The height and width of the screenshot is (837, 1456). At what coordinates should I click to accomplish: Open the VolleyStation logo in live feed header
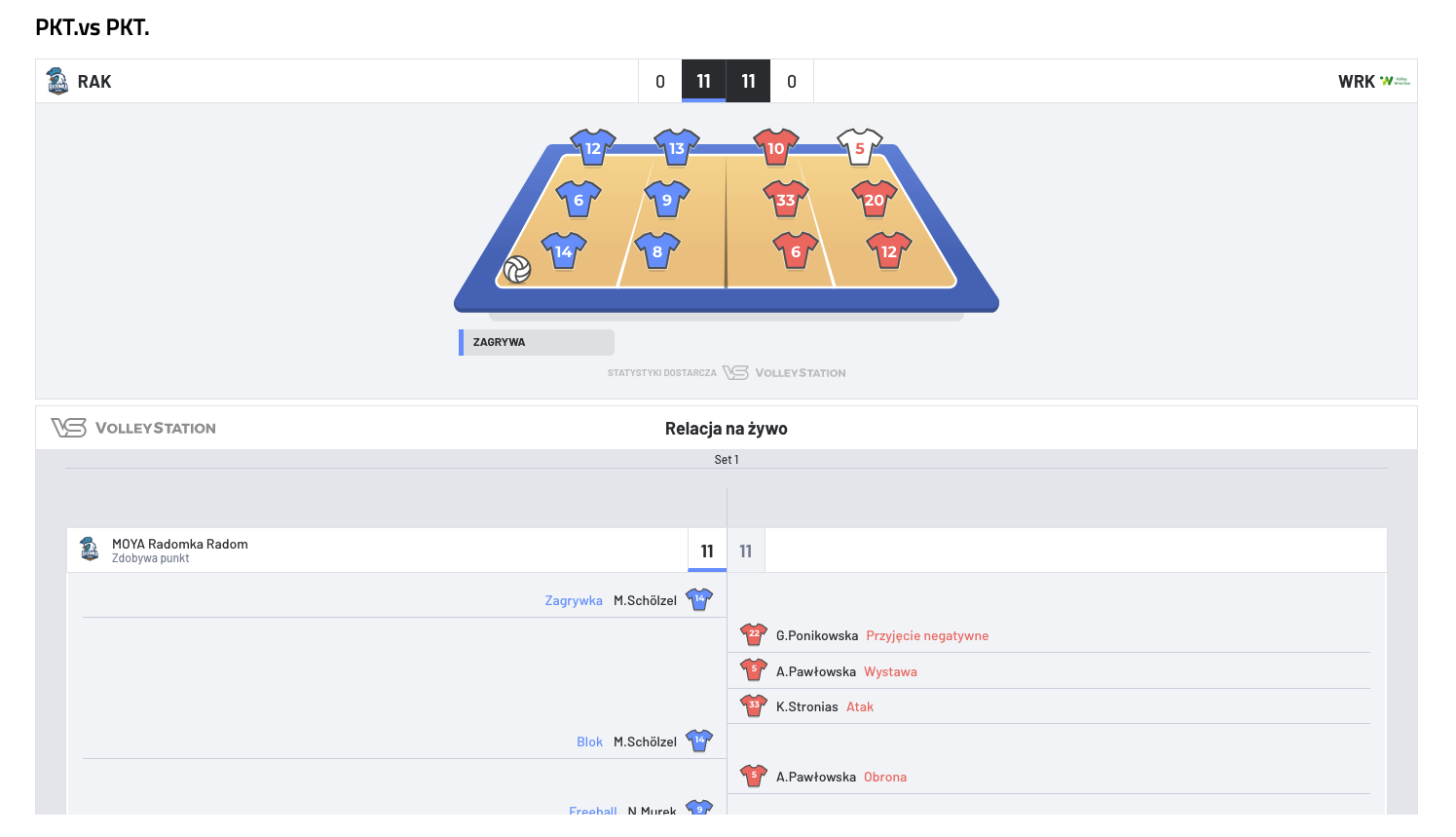pos(133,428)
